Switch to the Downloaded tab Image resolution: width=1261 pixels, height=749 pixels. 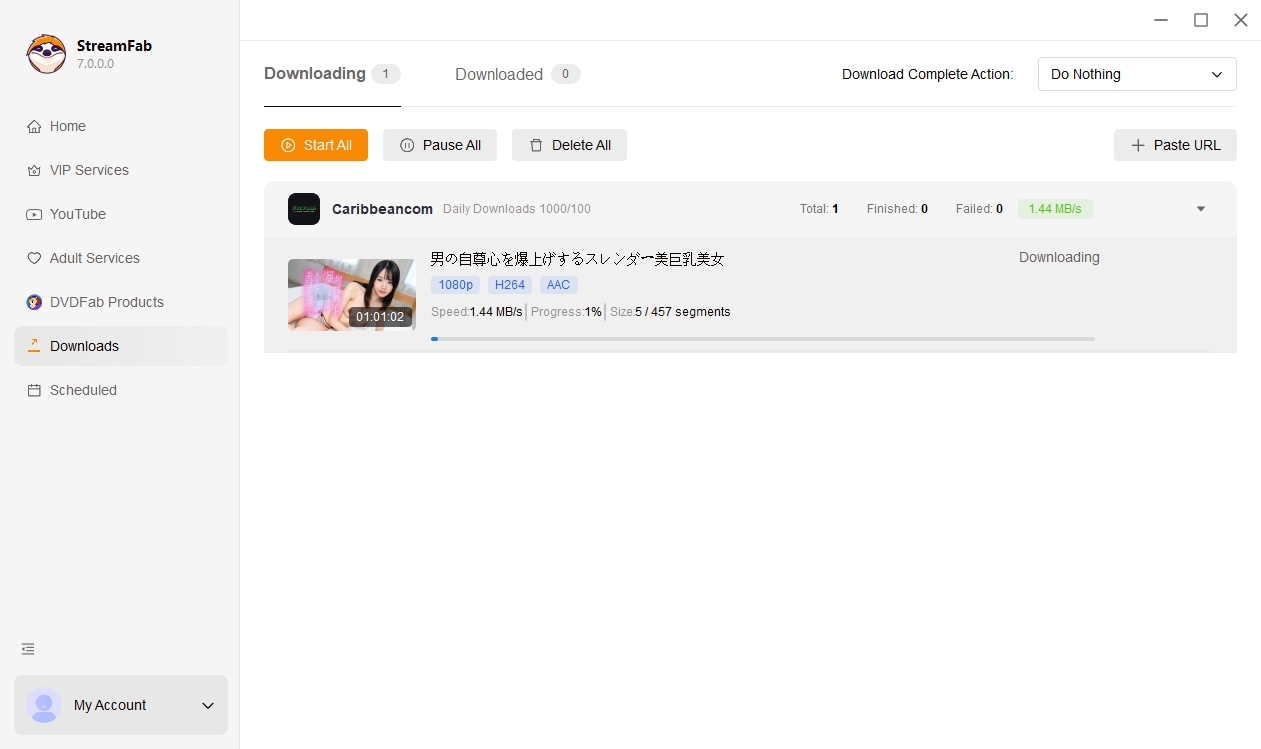pyautogui.click(x=498, y=74)
